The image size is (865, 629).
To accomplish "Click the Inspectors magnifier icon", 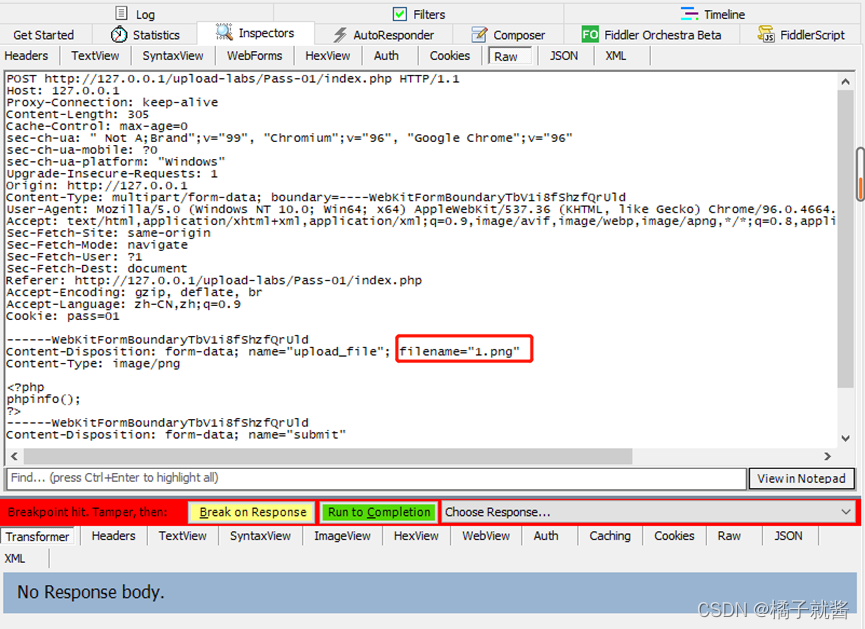I will [x=224, y=33].
